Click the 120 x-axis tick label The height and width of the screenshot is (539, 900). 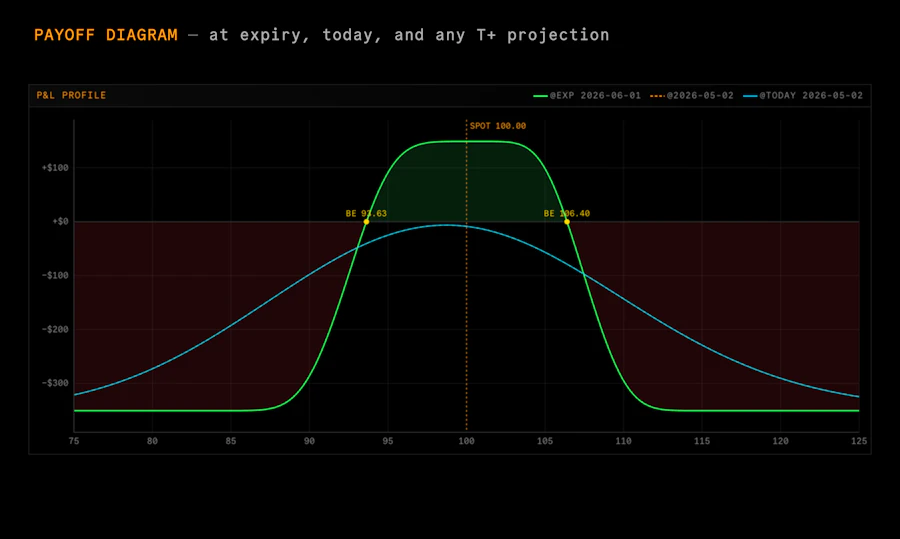pyautogui.click(x=781, y=441)
